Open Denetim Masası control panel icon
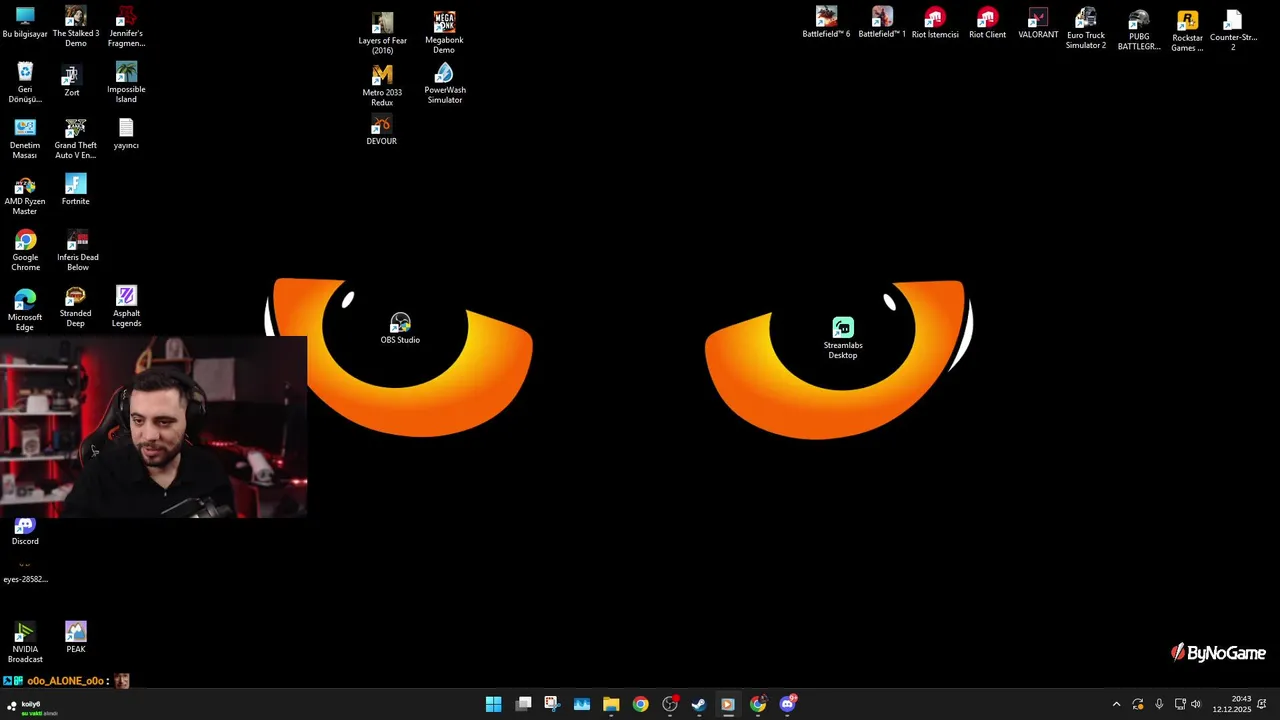Image resolution: width=1280 pixels, height=720 pixels. tap(25, 139)
